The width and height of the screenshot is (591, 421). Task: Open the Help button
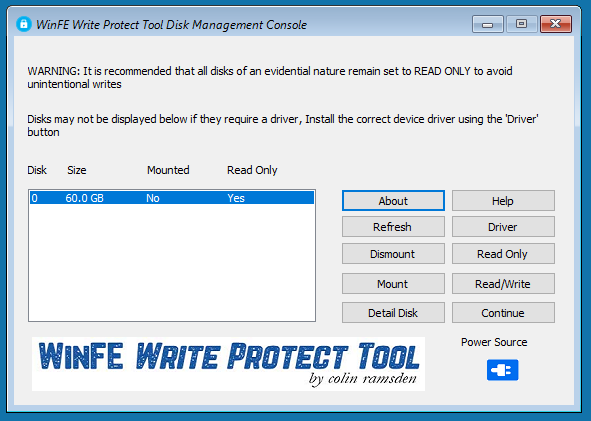503,201
